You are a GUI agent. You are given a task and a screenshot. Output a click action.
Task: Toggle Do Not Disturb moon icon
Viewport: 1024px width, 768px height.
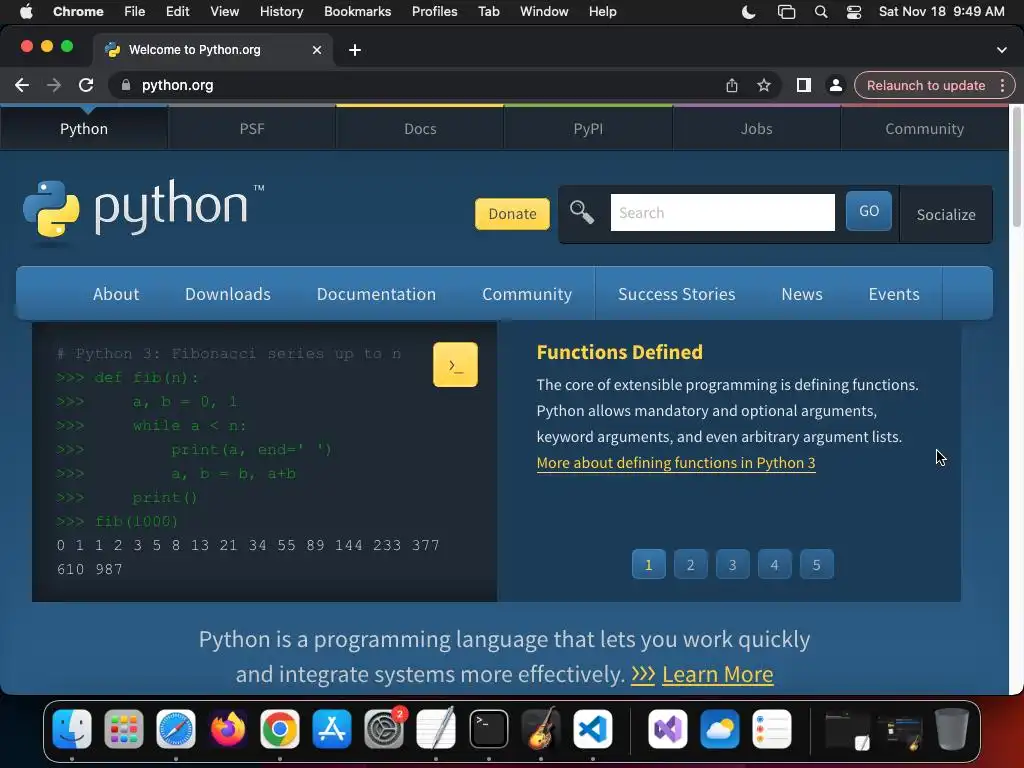[x=749, y=12]
